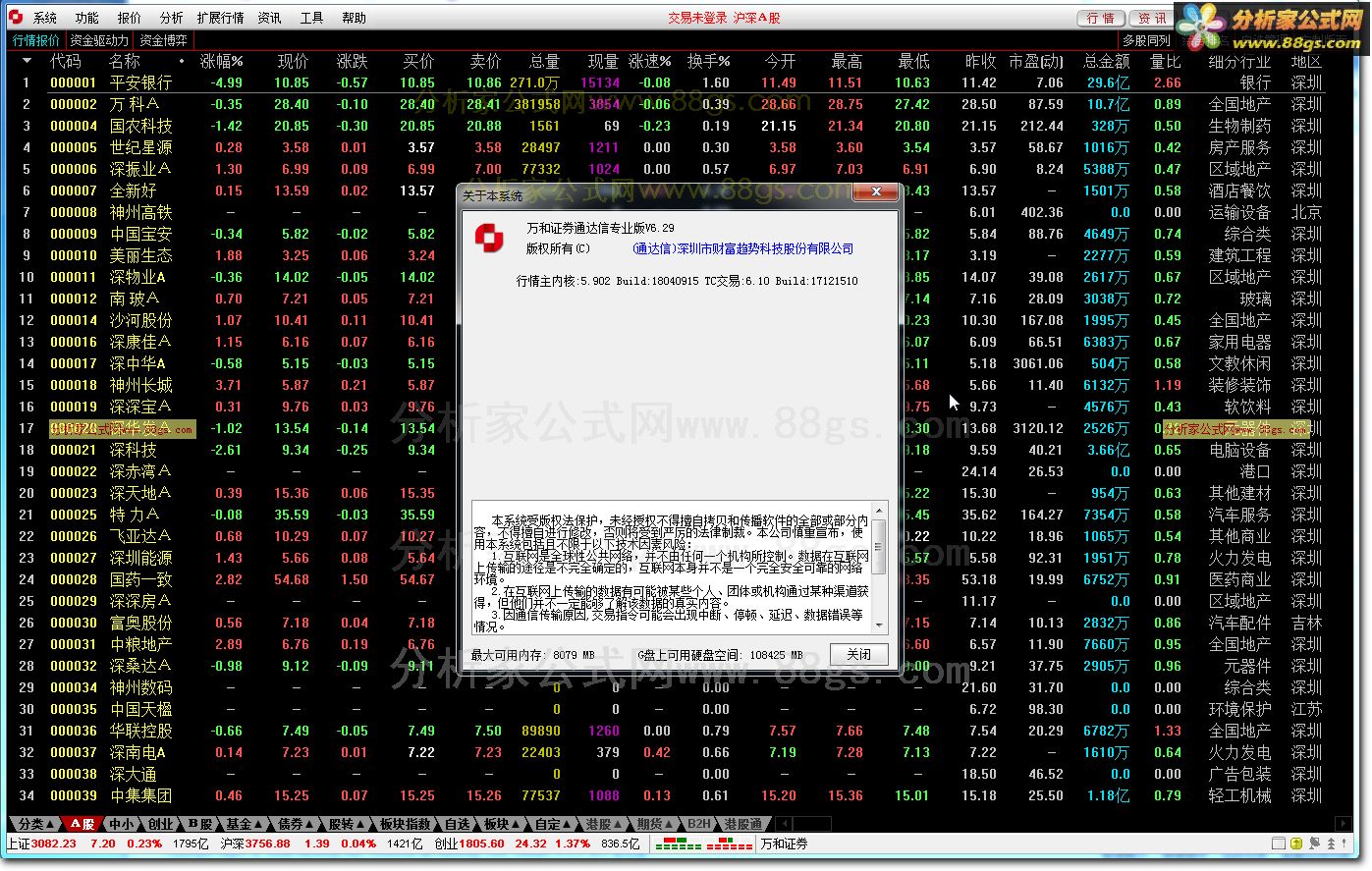Click the scroll-up arrow of license text
This screenshot has height=871, width=1372.
878,511
